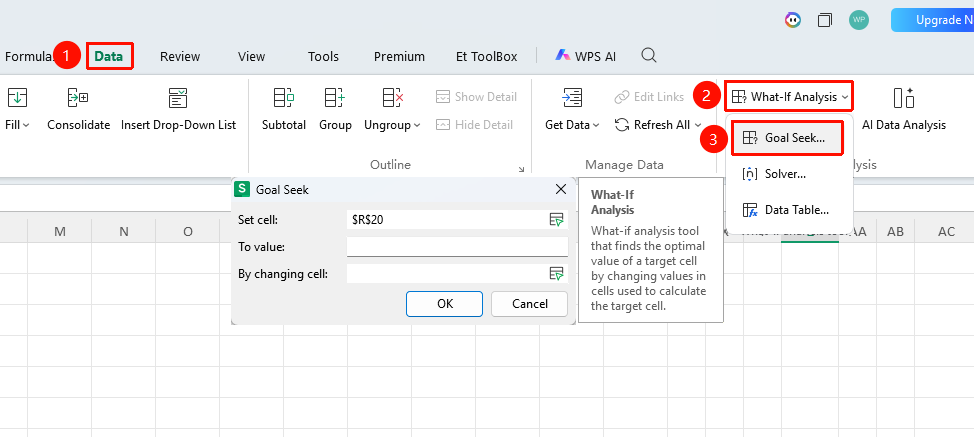
Task: Click the Upgrade Now button
Action: [932, 20]
